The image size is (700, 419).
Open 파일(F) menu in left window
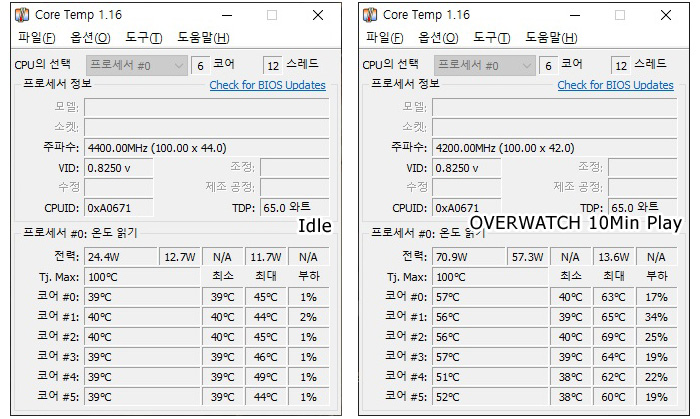point(37,37)
